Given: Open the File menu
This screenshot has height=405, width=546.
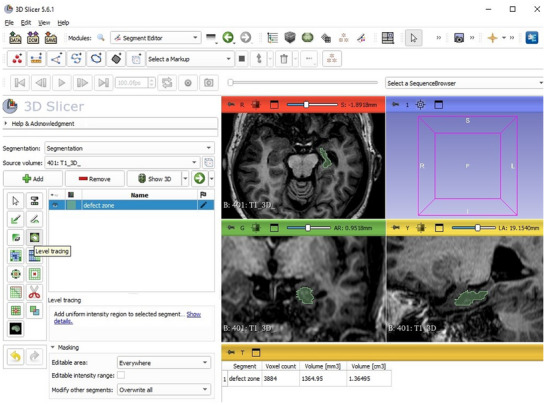Looking at the screenshot, I should click(x=9, y=23).
